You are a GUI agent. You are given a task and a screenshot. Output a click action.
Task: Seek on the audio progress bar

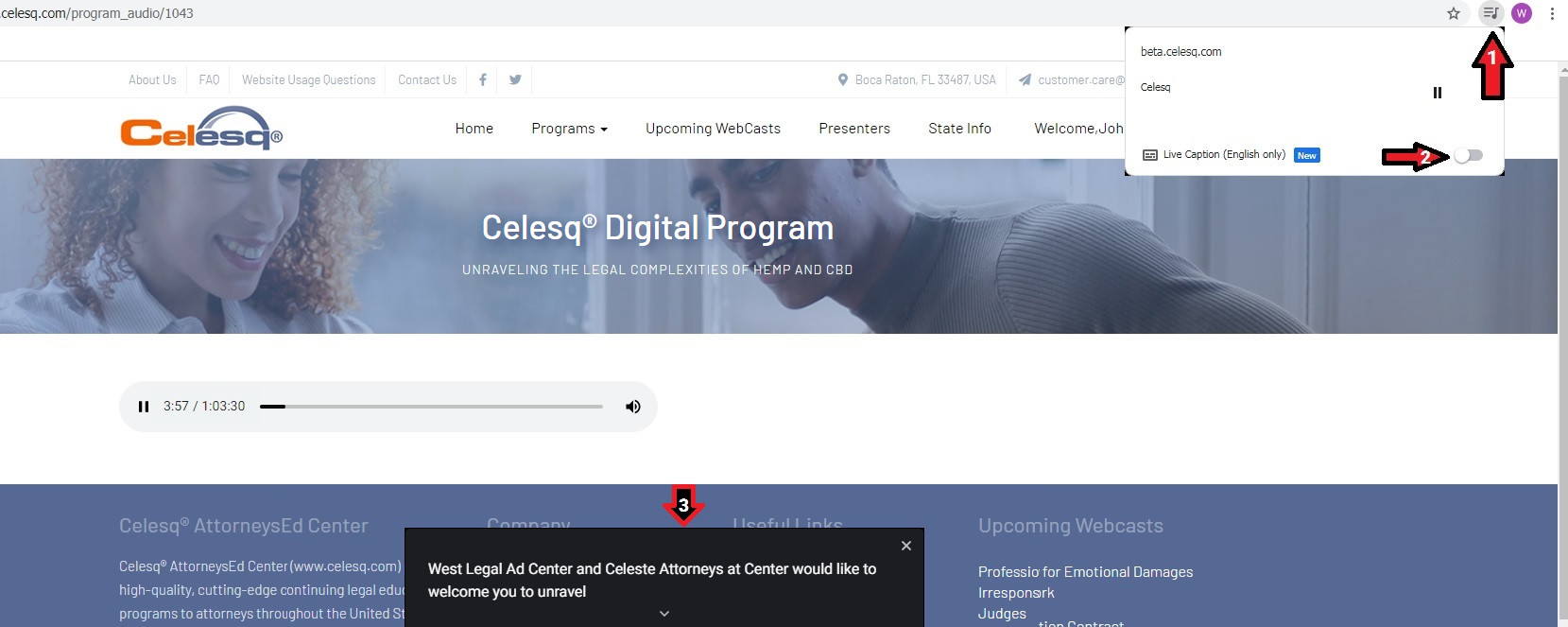pyautogui.click(x=431, y=407)
